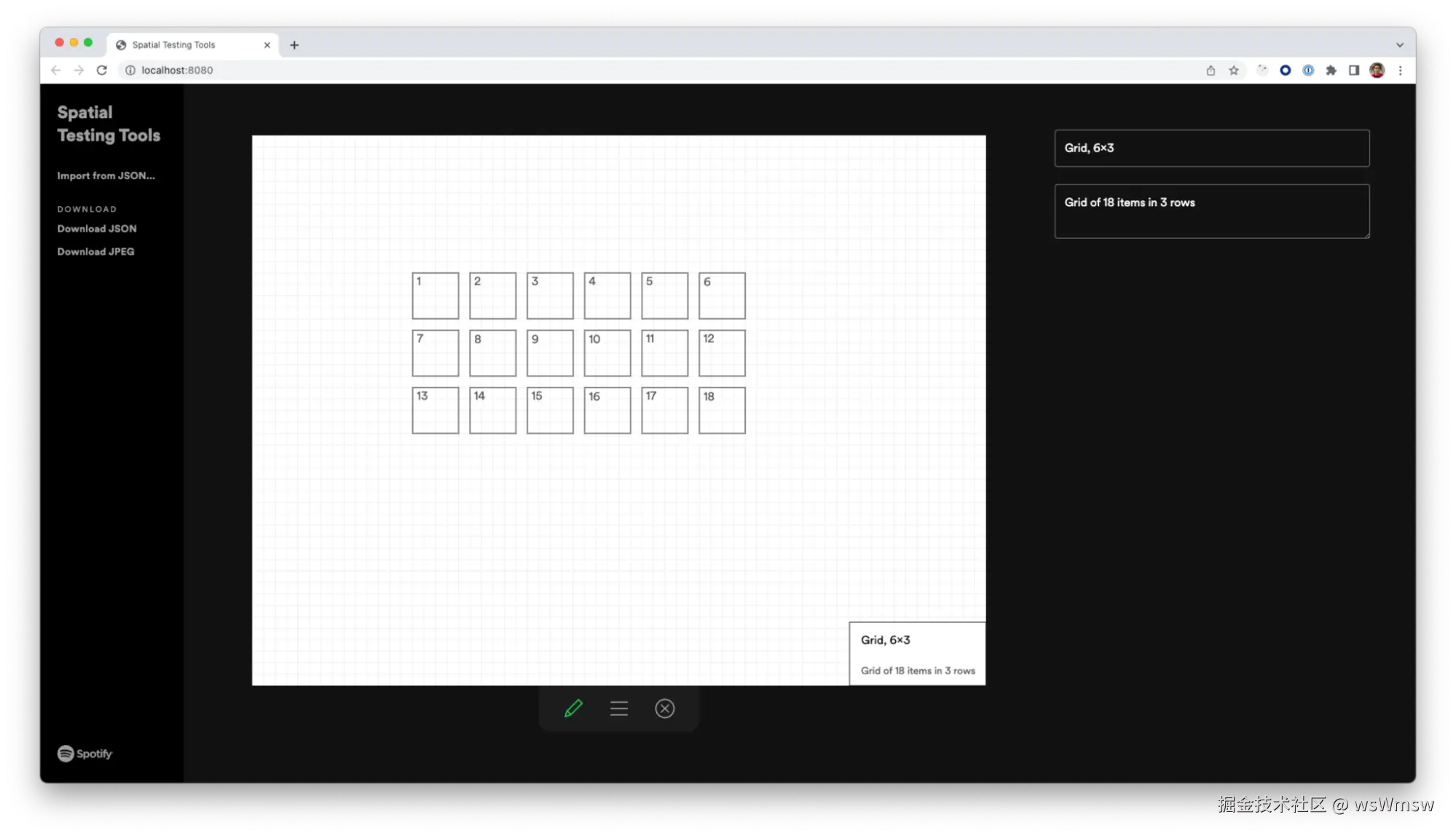Select grid box number 10
This screenshot has height=836, width=1456.
pos(607,353)
